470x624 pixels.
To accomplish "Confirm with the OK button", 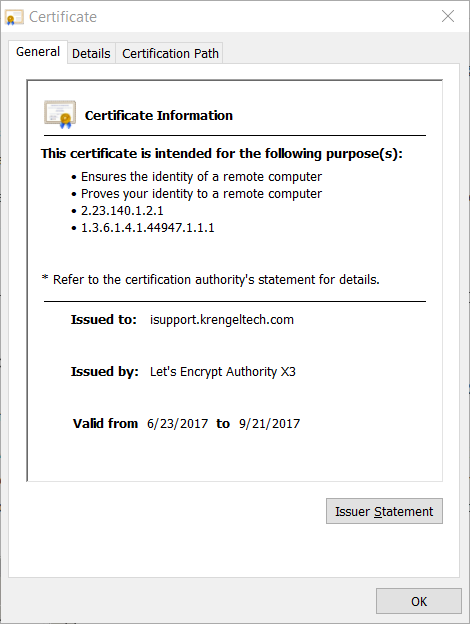I will (x=419, y=601).
